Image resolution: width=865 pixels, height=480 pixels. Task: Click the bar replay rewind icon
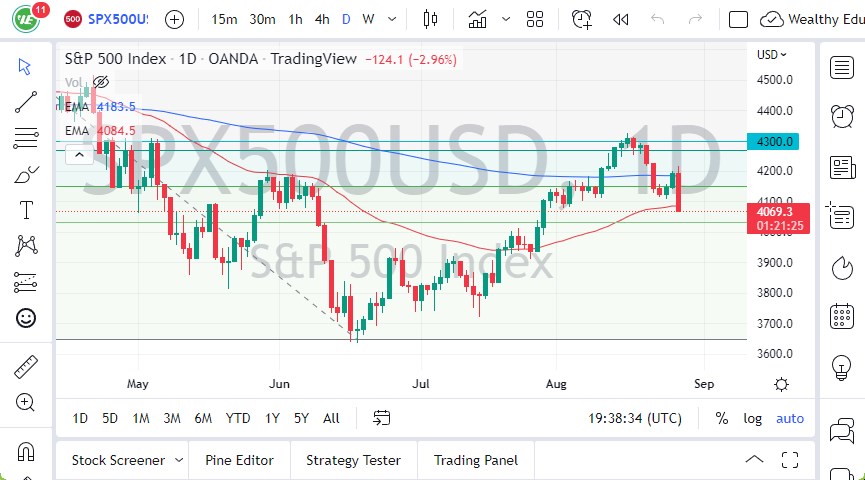(x=621, y=19)
